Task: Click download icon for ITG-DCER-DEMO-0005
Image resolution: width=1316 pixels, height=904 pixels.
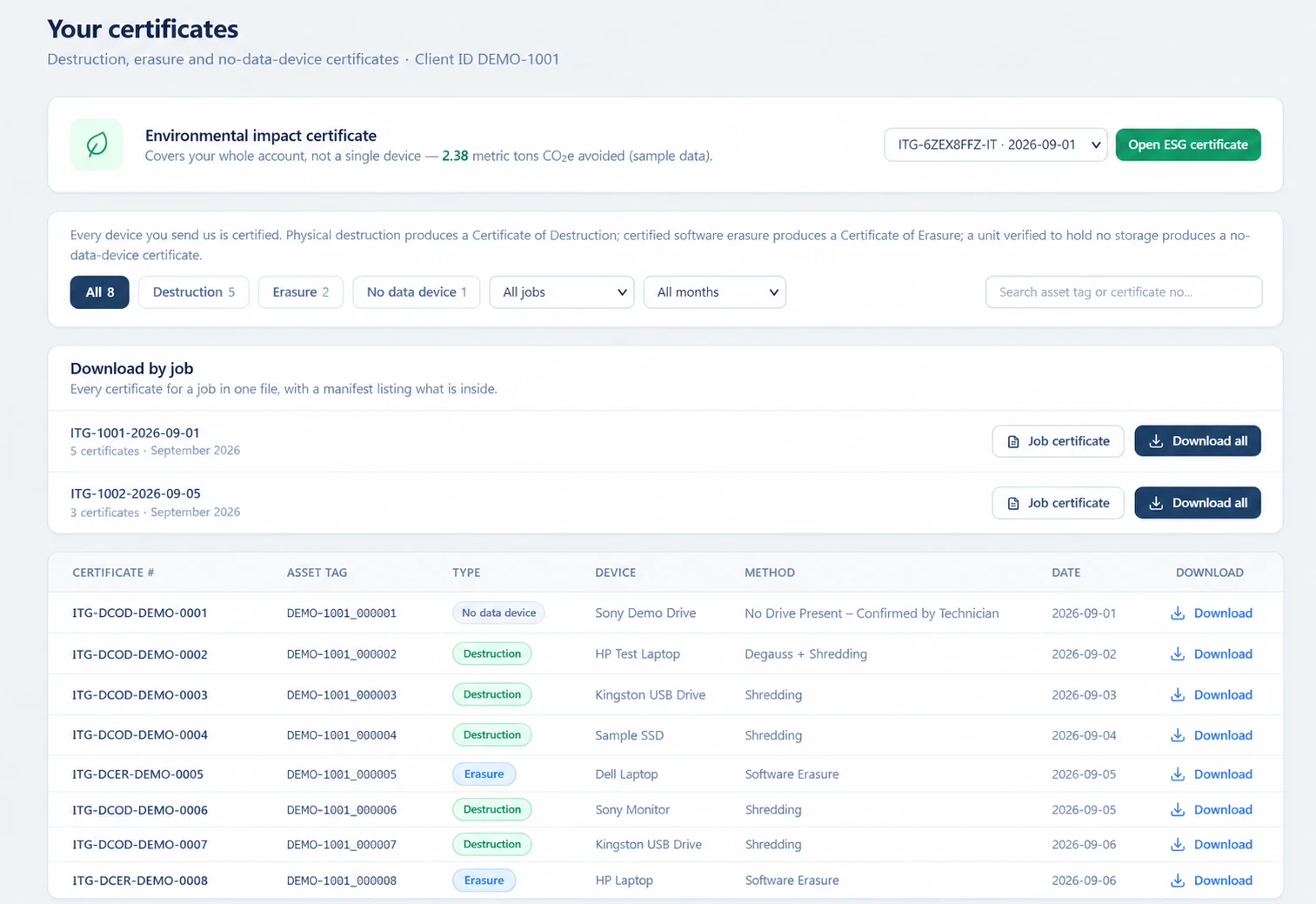Action: pos(1178,774)
